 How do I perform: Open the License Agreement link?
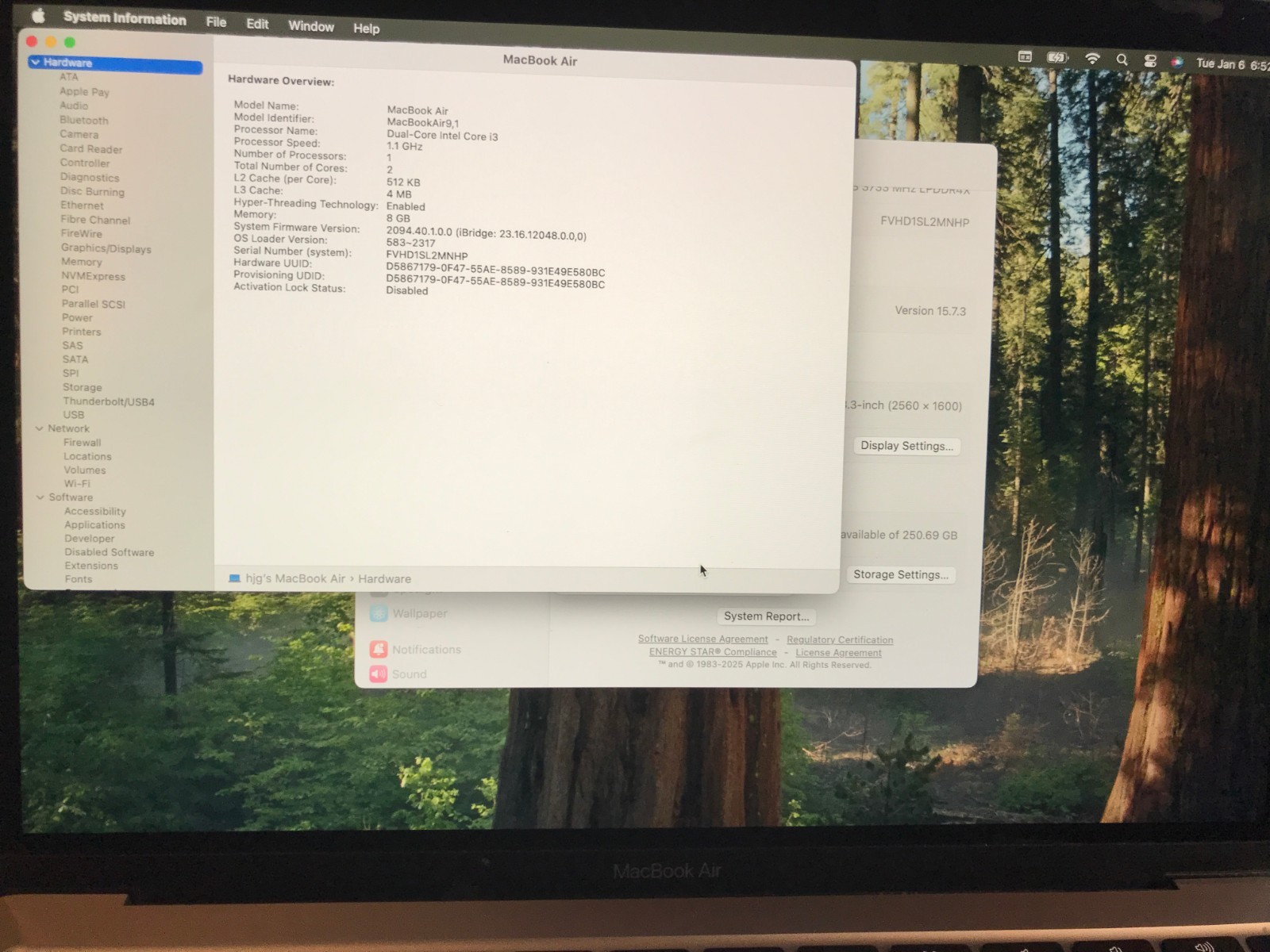tap(838, 653)
